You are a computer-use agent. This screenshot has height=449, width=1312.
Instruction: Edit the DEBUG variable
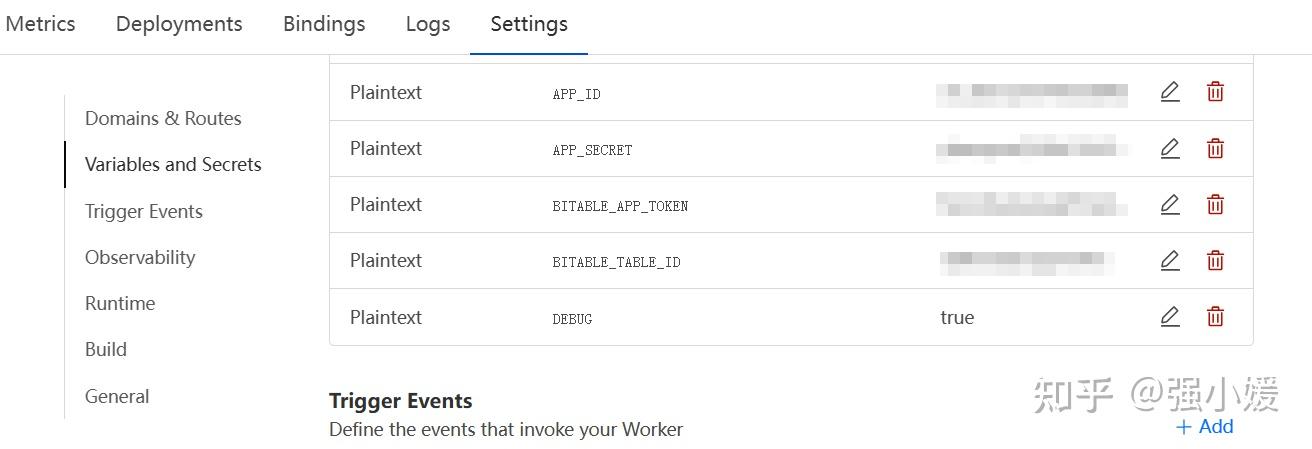coord(1170,317)
